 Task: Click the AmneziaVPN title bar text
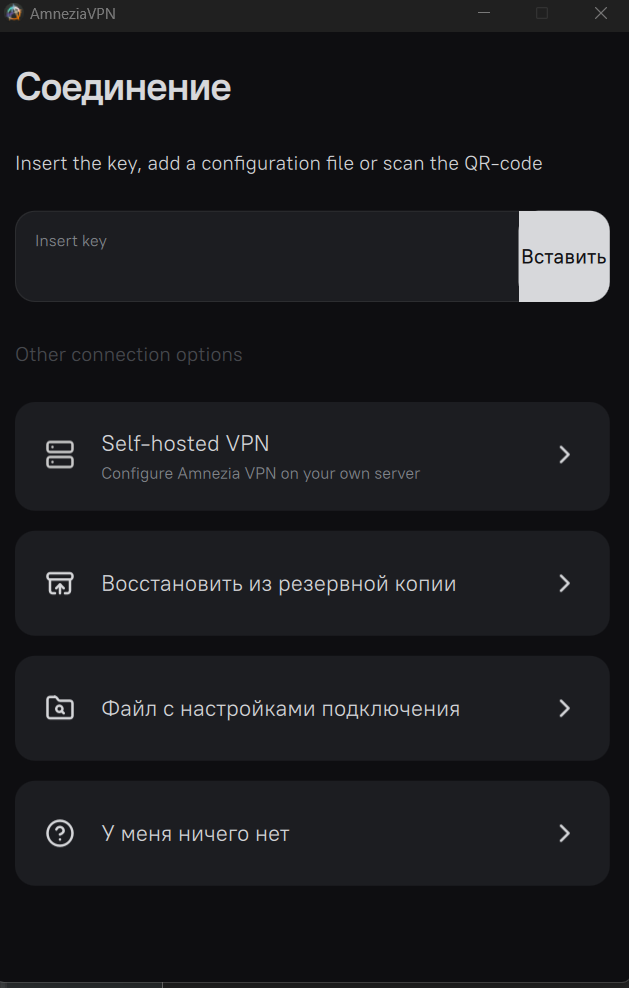(x=72, y=14)
